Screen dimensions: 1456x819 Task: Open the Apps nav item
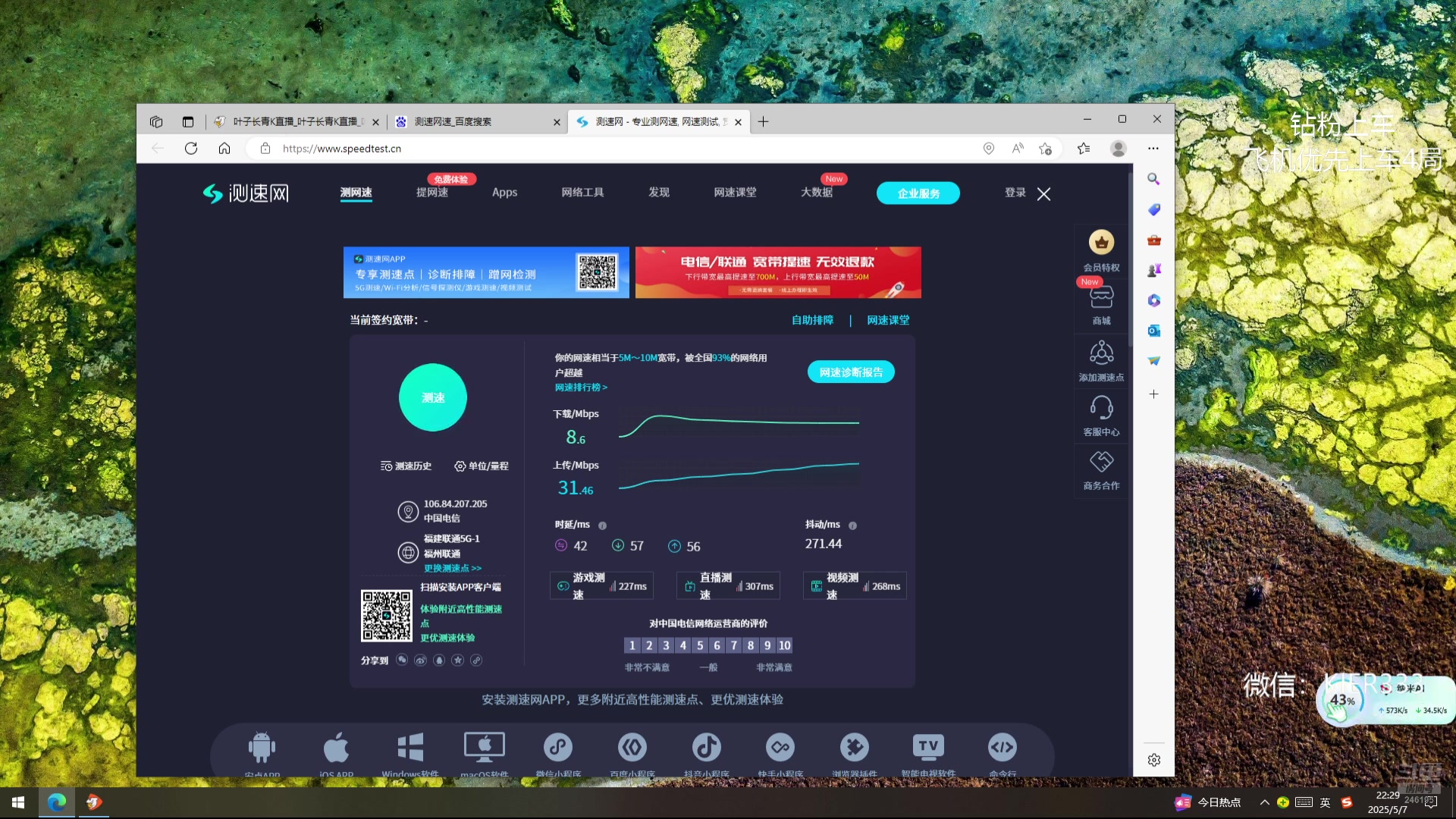[x=504, y=193]
